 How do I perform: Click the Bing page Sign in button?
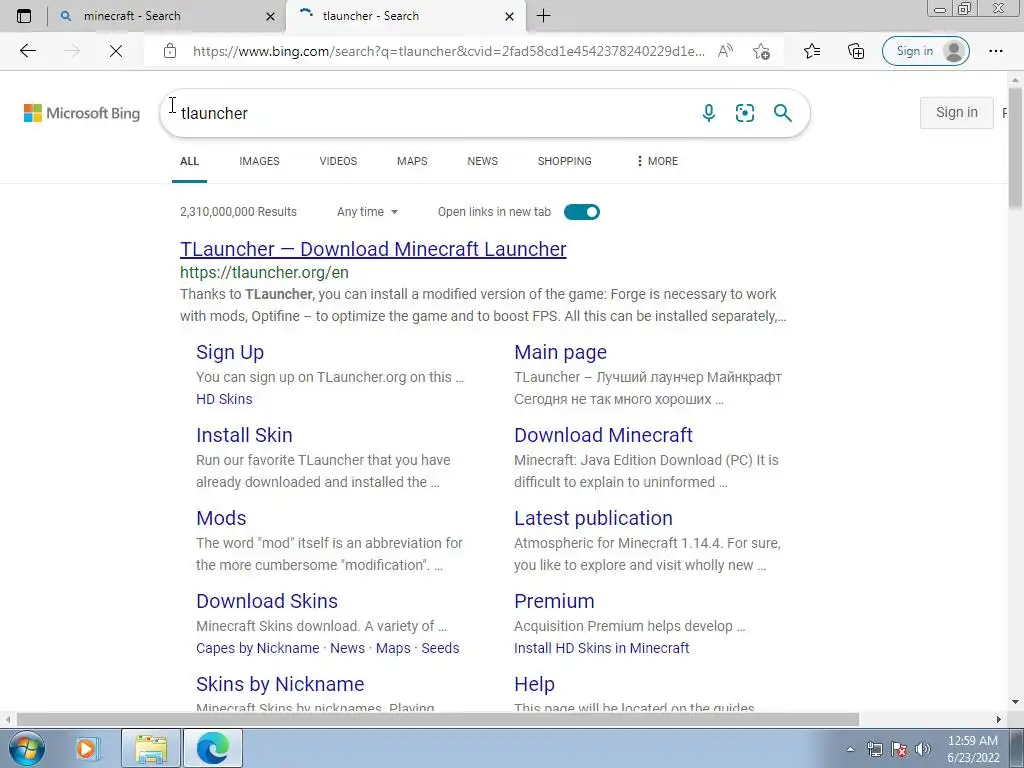[x=957, y=112]
